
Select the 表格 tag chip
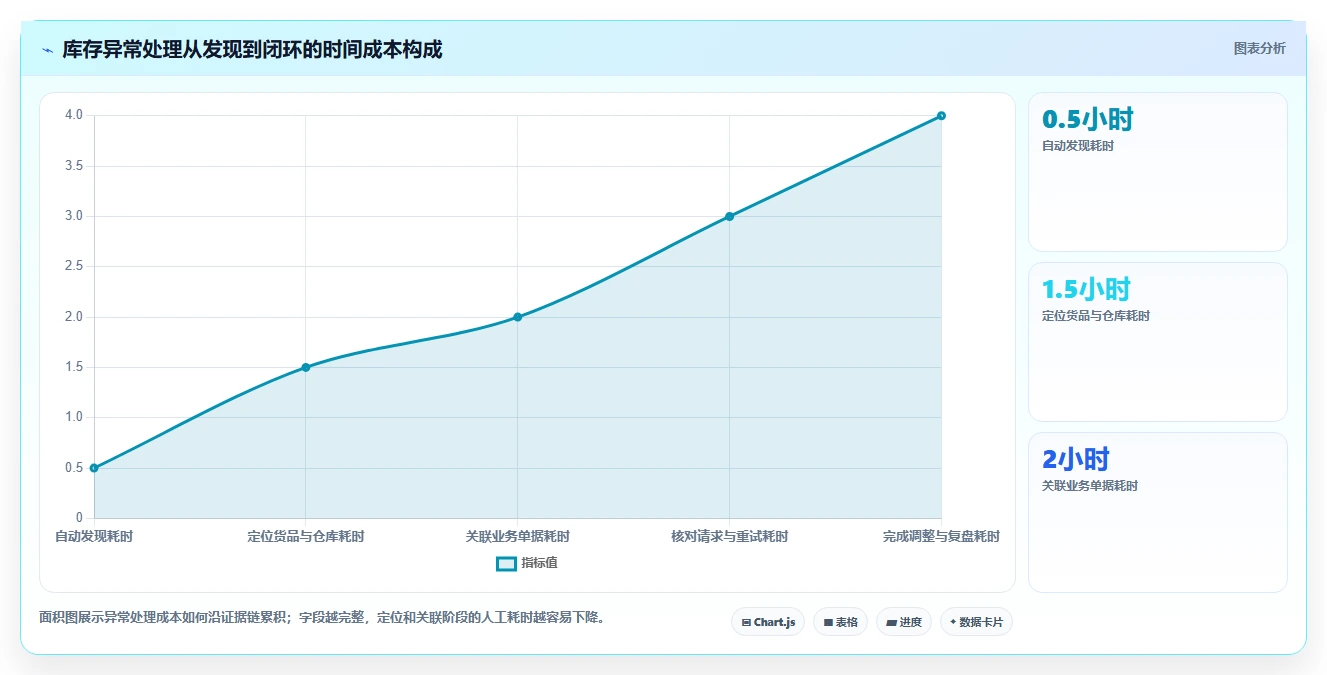pyautogui.click(x=840, y=622)
